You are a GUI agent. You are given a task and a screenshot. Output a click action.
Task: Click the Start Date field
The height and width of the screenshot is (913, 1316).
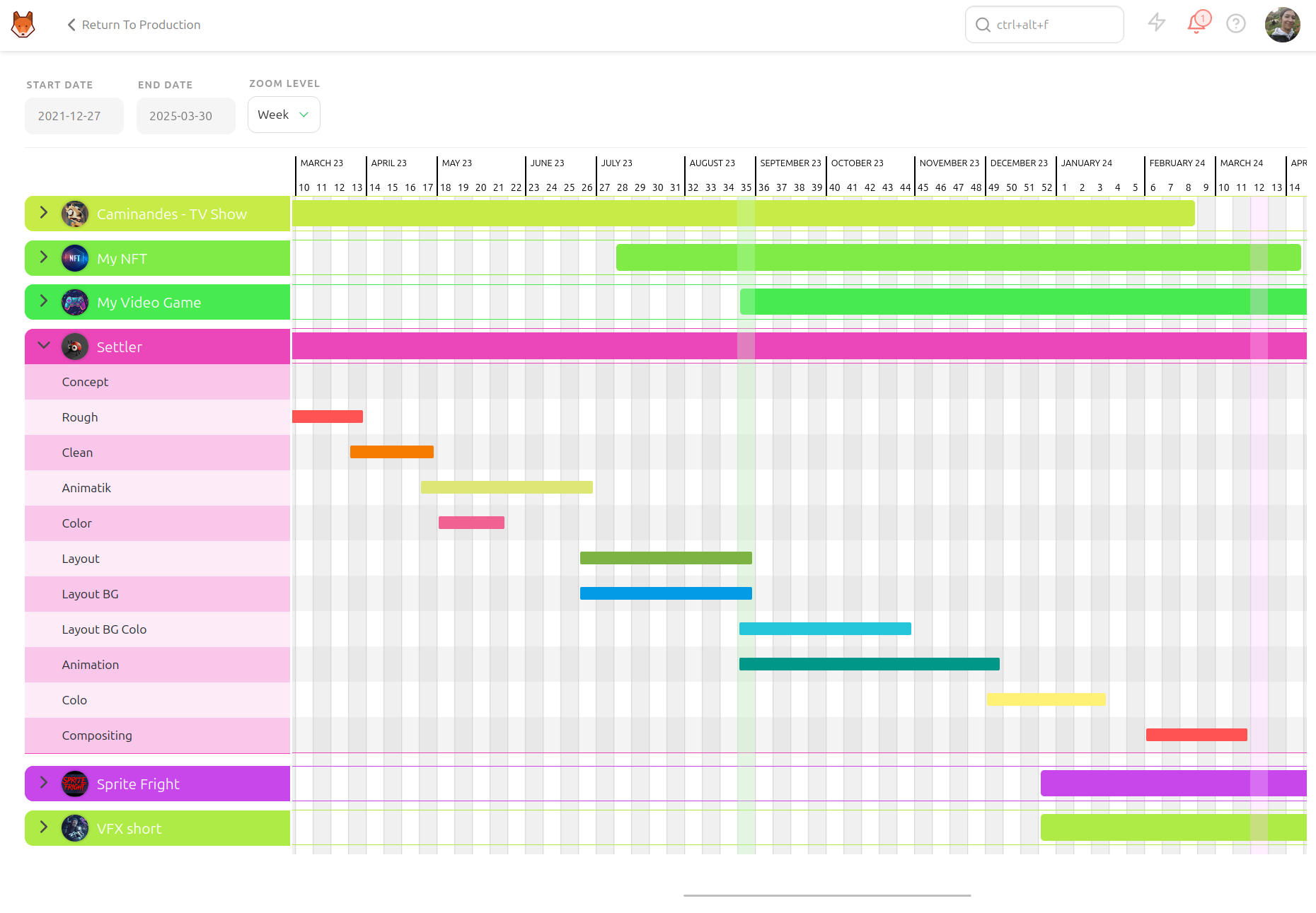74,116
